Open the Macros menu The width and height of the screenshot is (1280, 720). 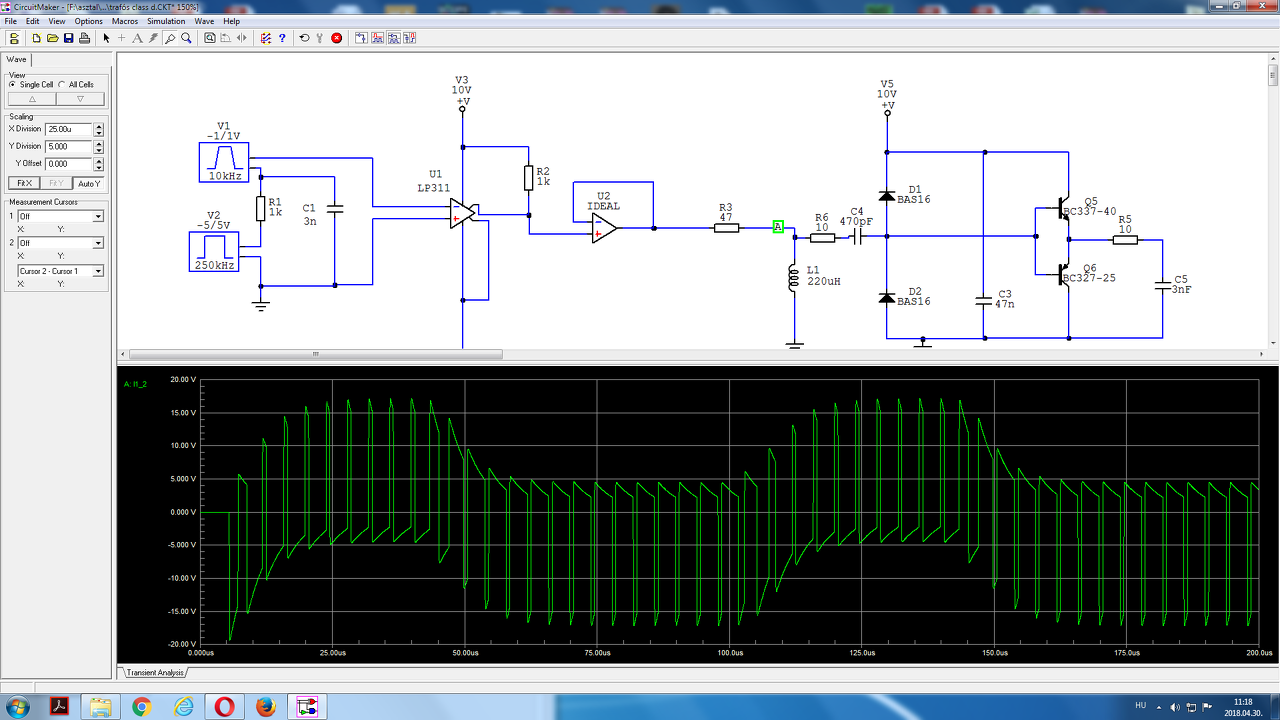[125, 21]
